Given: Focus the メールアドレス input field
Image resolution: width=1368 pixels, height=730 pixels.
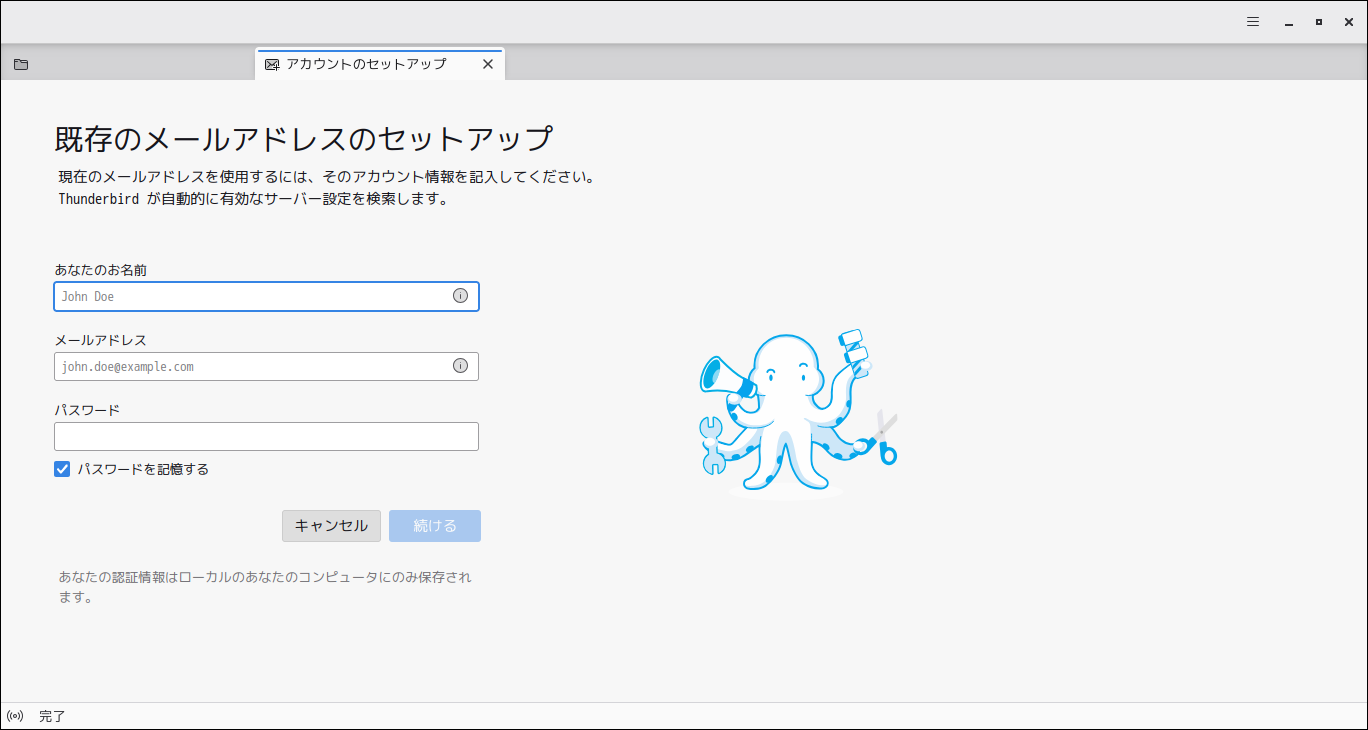Looking at the screenshot, I should [266, 366].
